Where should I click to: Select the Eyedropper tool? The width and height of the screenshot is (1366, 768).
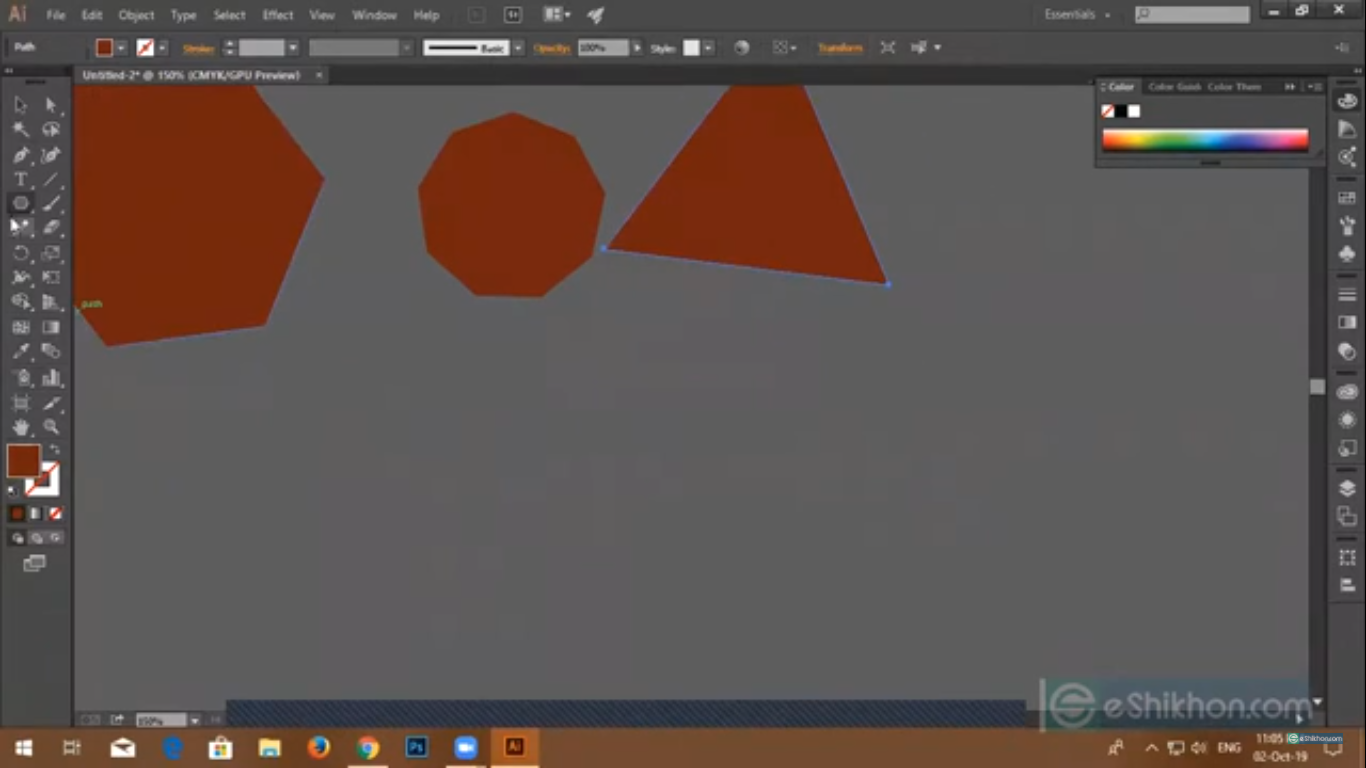click(19, 351)
